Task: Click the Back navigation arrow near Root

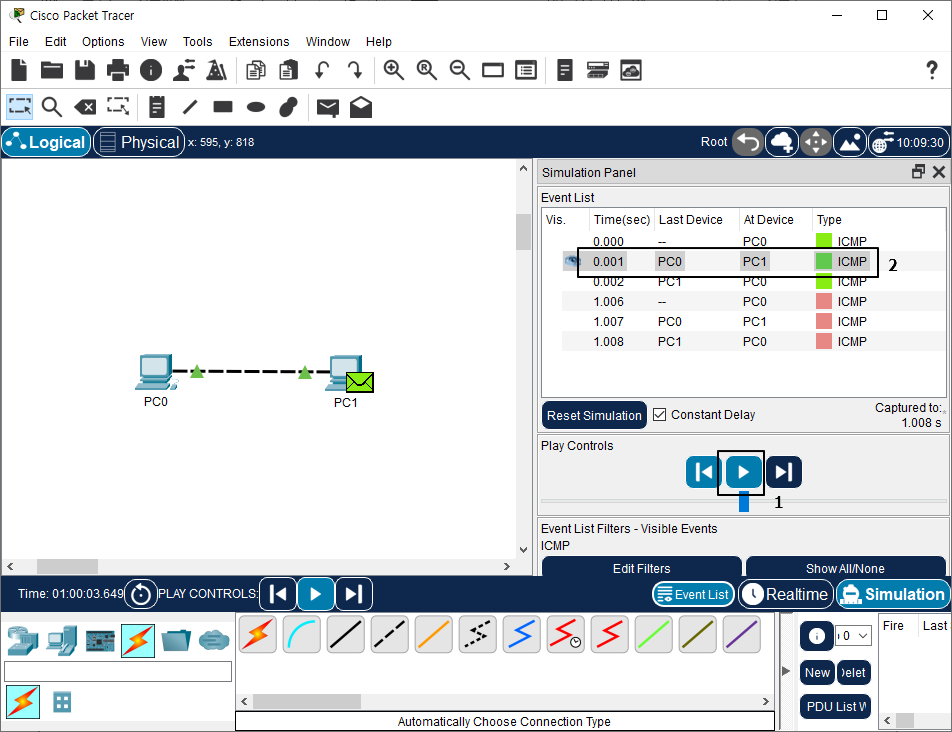Action: coord(747,143)
